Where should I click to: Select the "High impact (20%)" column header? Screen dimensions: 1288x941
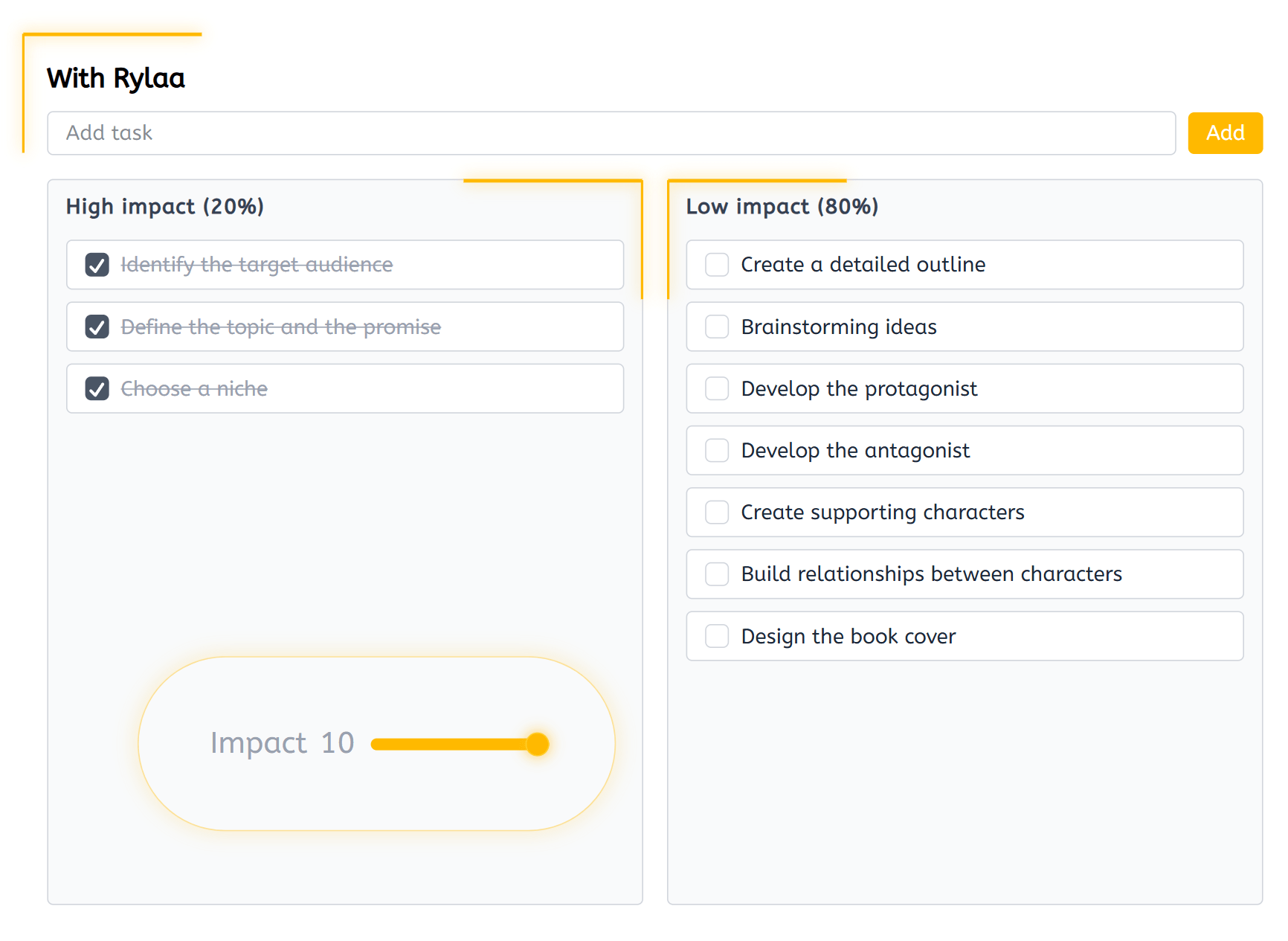(x=165, y=207)
